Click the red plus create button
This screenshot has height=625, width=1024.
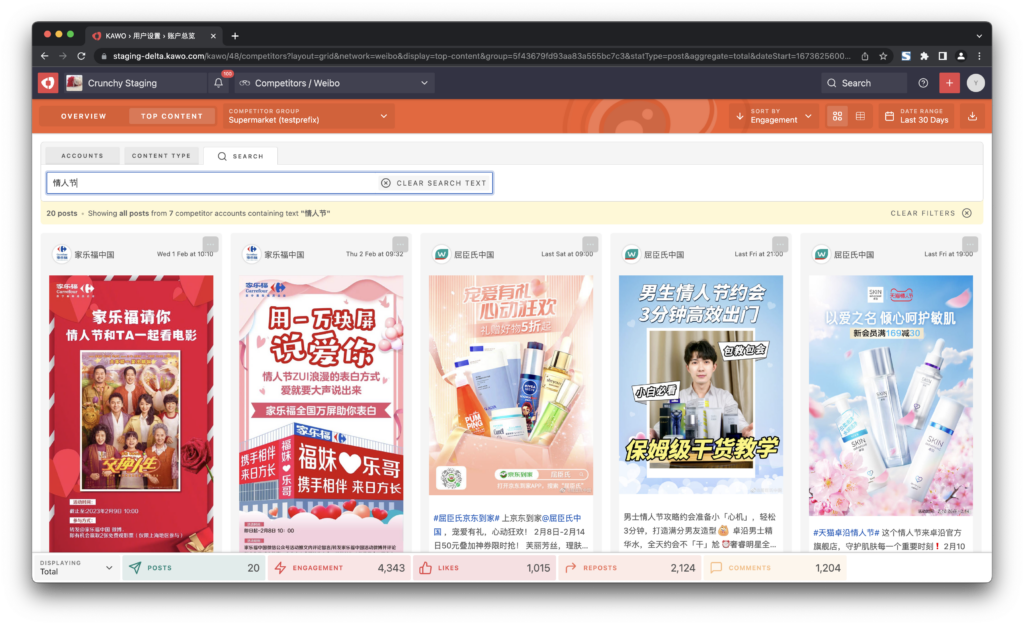tap(949, 83)
